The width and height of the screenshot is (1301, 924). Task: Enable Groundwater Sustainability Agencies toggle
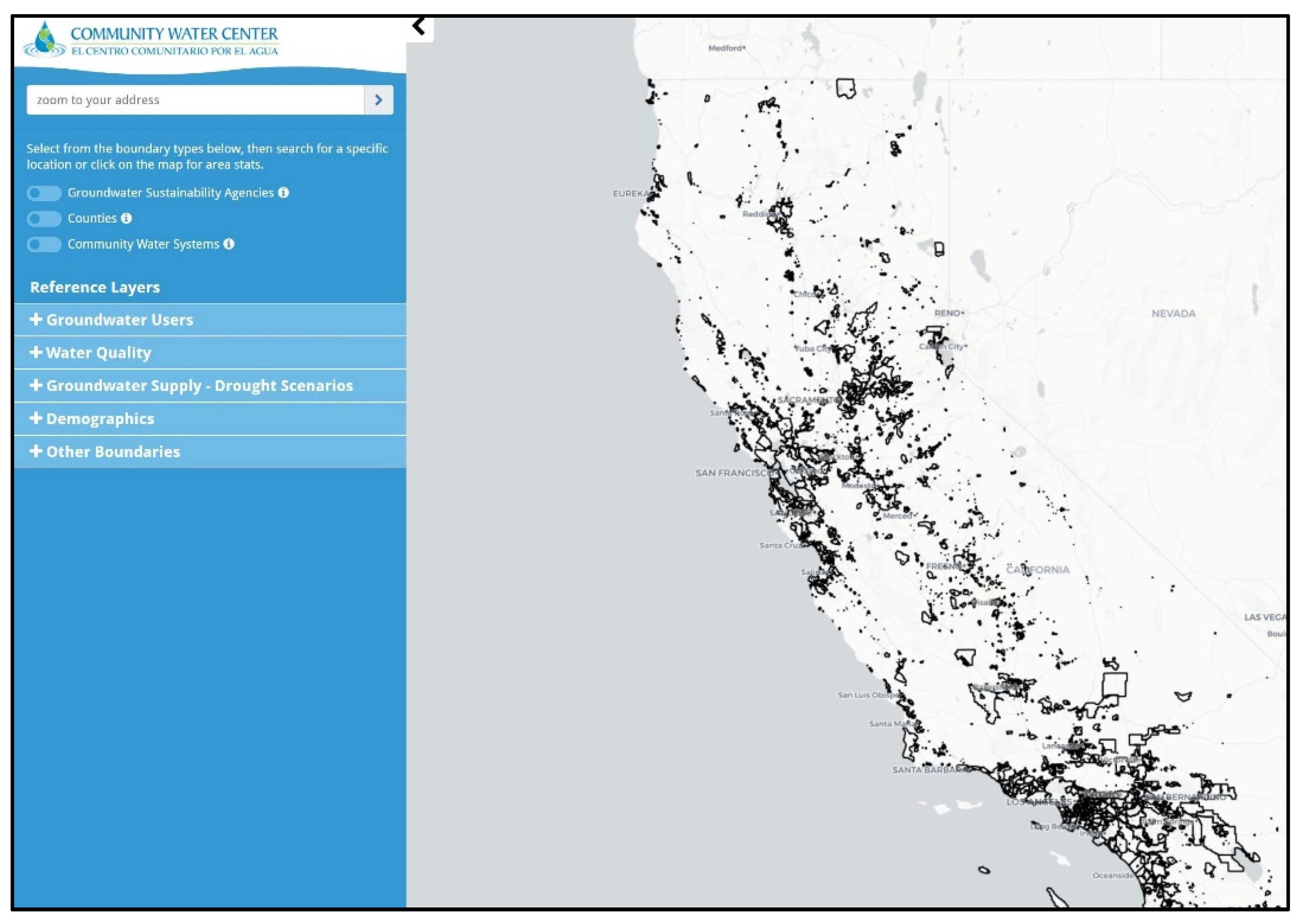pos(44,193)
